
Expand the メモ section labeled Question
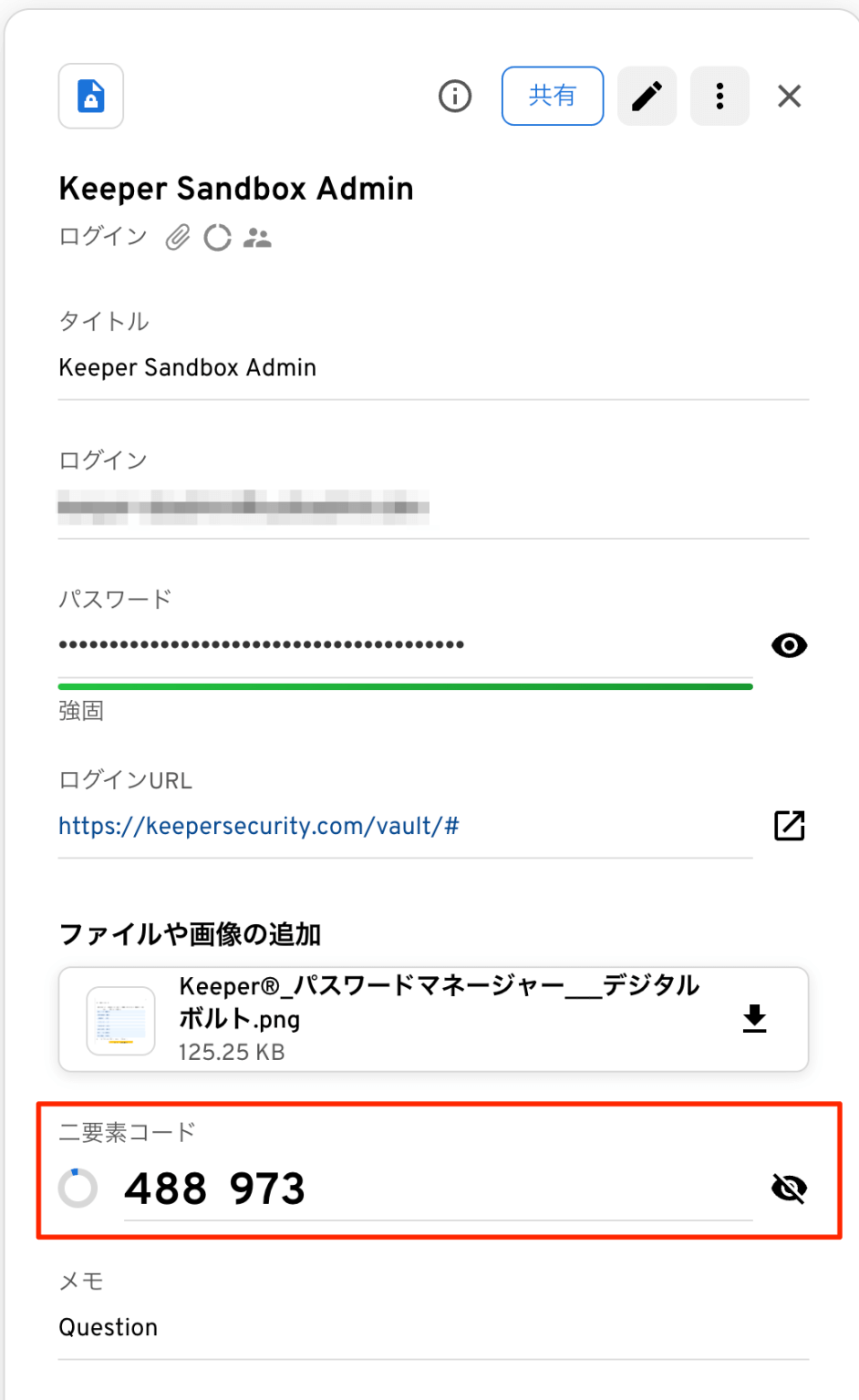coord(108,1327)
